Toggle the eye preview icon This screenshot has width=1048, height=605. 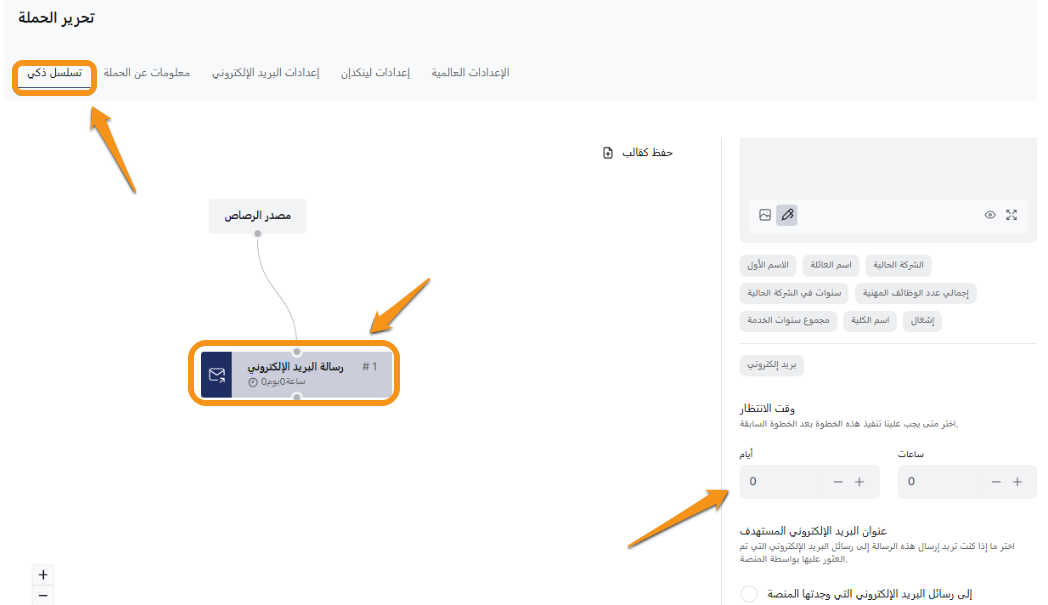tap(990, 215)
